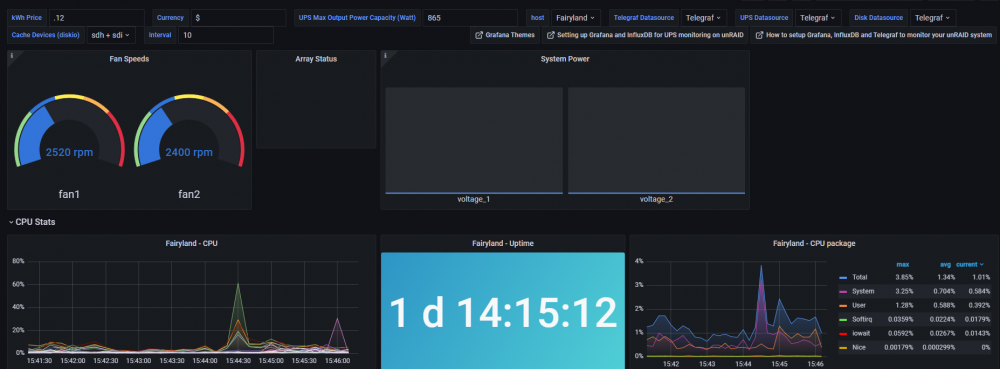Viewport: 1000px width, 369px height.
Task: Open the Telegraf Datasource dropdown
Action: click(703, 18)
